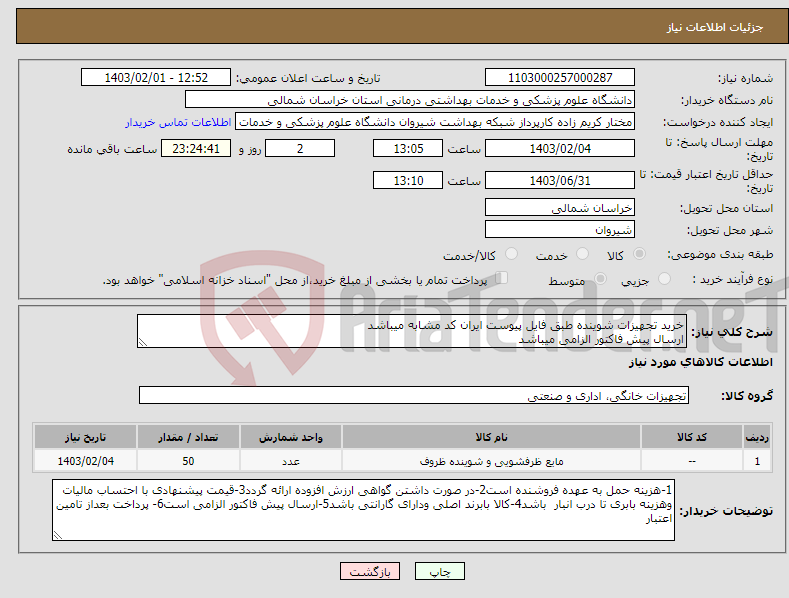The width and height of the screenshot is (789, 598).
Task: Click the جزئیات اطلاعات نیاز header title
Action: pos(715,27)
